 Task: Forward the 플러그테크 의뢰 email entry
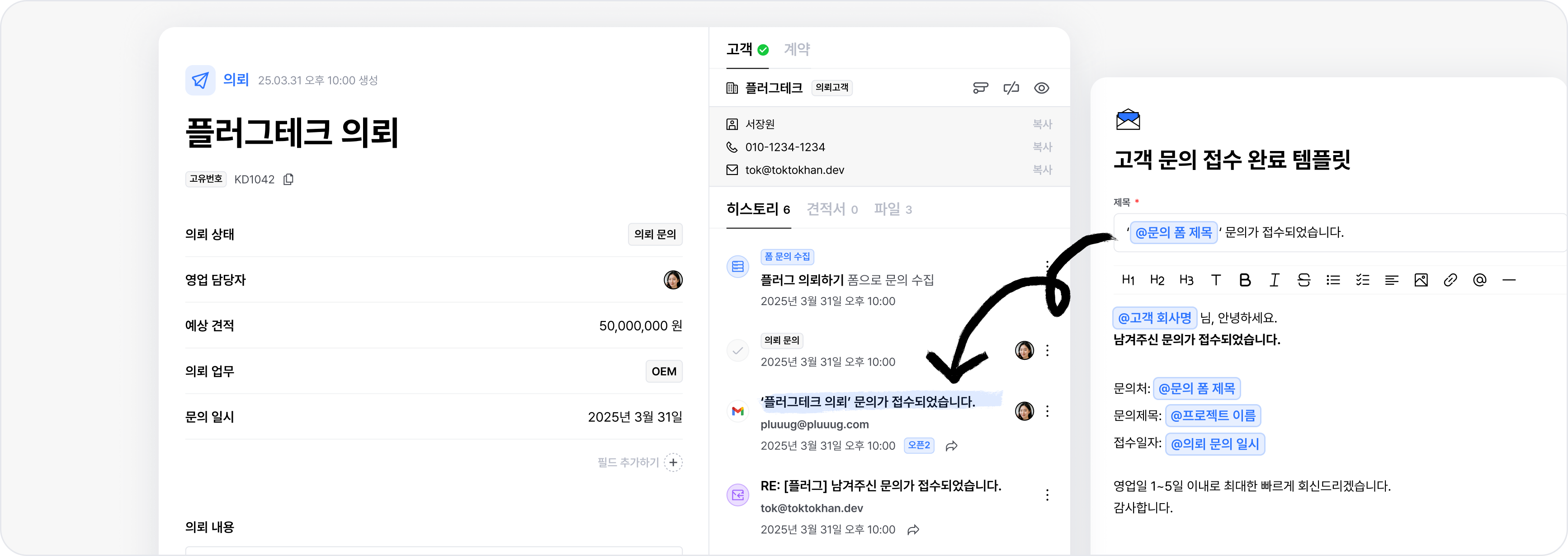pos(951,446)
